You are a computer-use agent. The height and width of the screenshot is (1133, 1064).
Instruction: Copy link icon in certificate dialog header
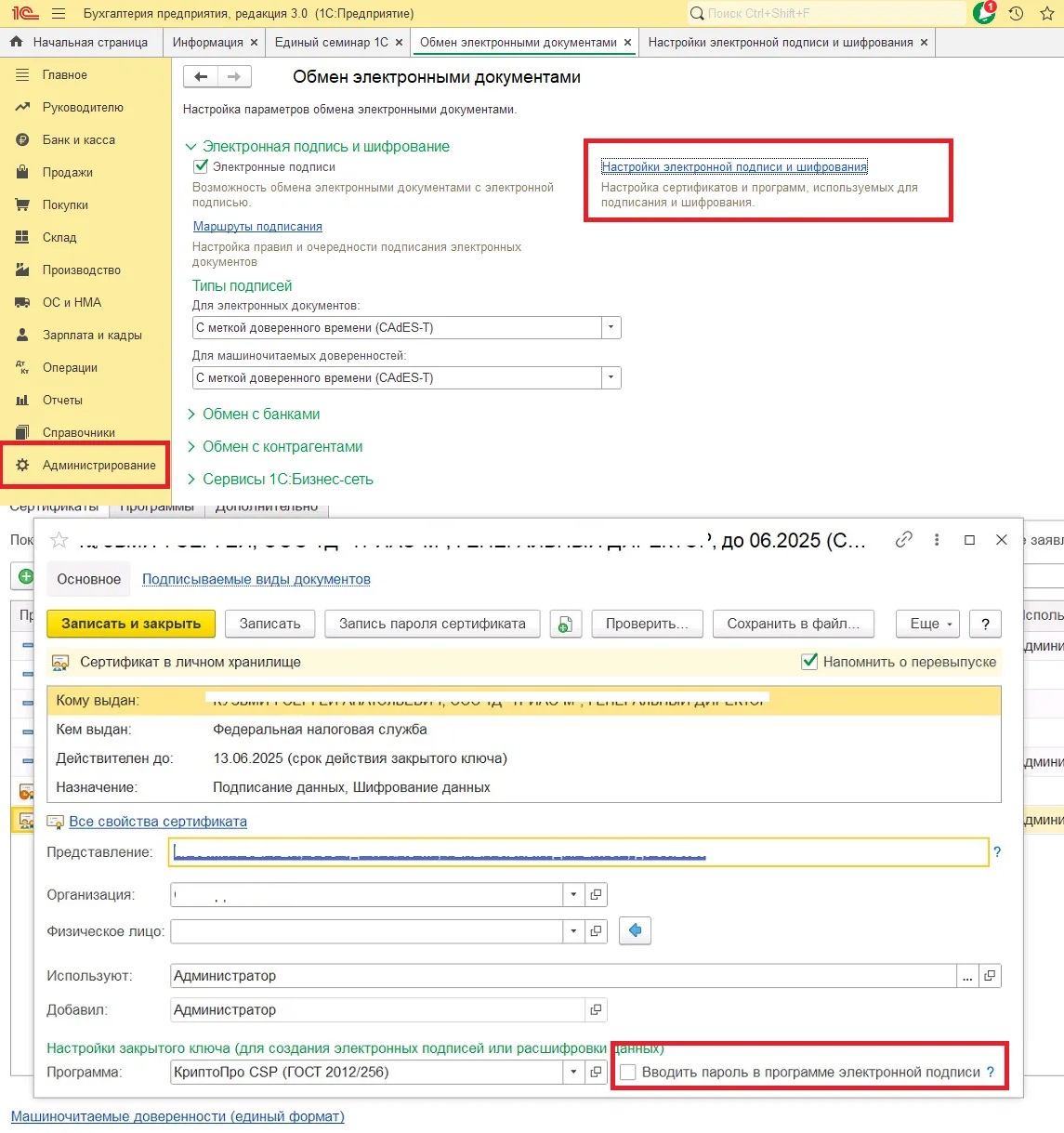coord(903,539)
